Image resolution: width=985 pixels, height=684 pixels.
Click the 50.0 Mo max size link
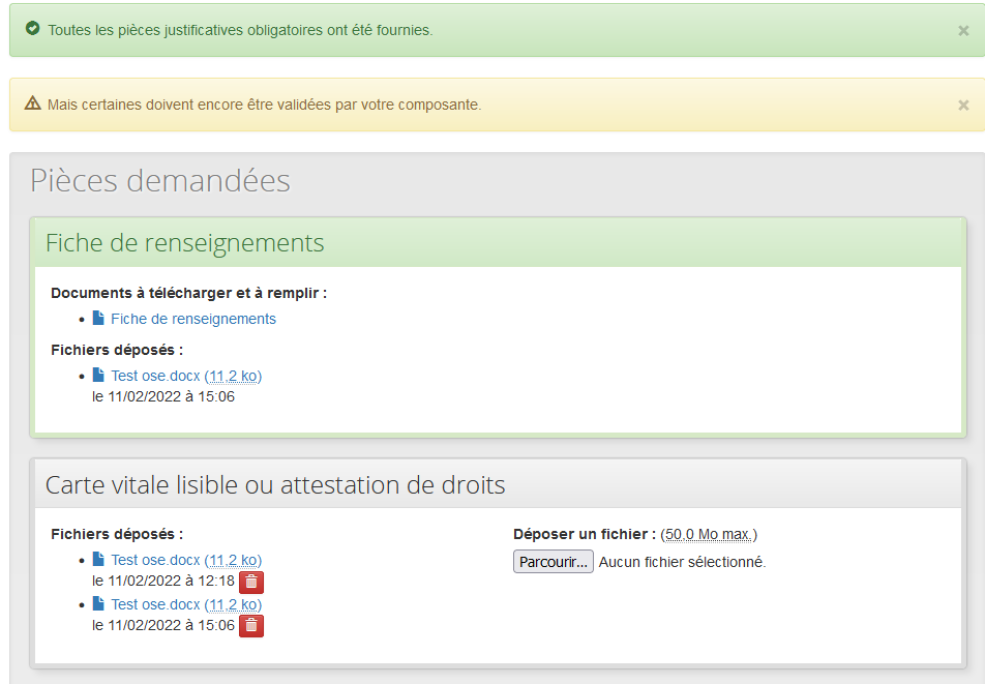[708, 533]
